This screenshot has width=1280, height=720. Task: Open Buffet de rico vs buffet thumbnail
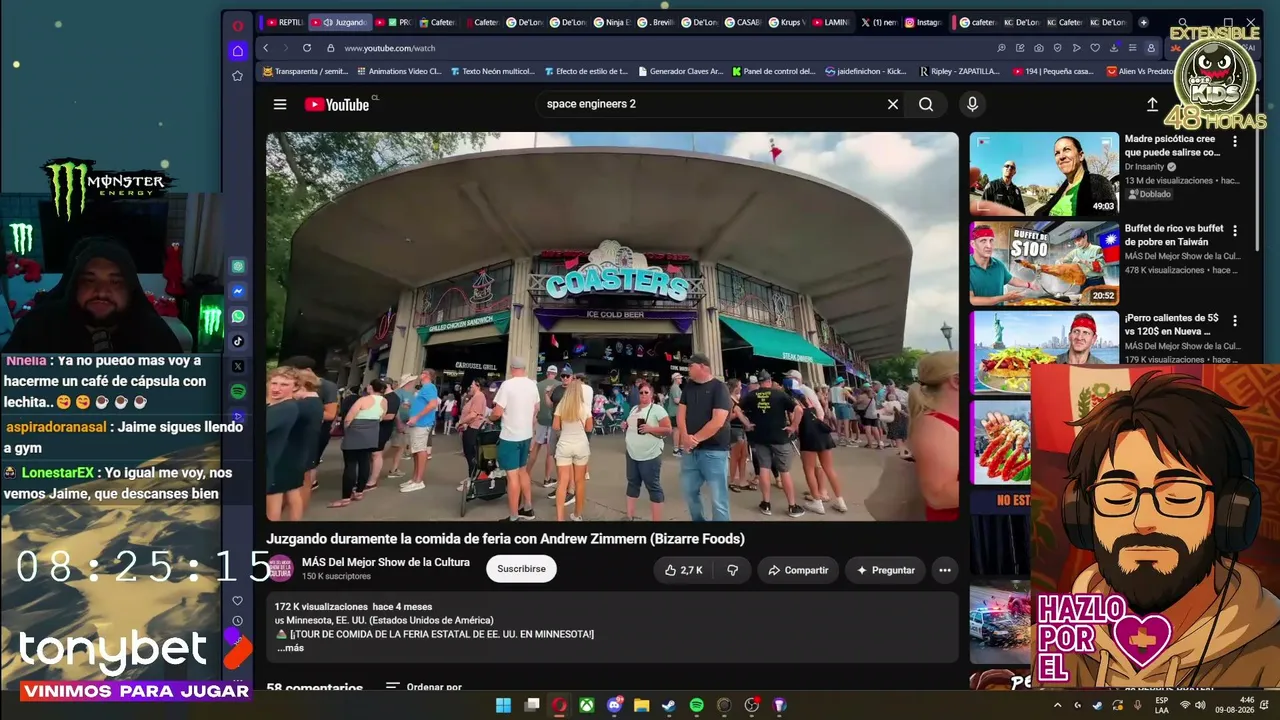[x=1044, y=263]
